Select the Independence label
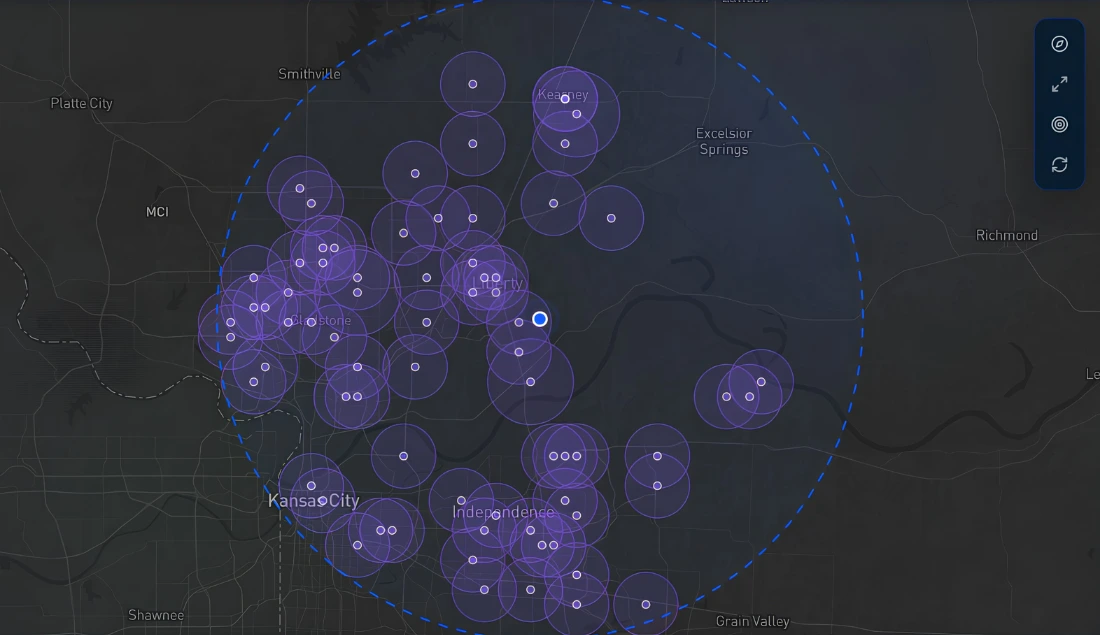 coord(503,512)
